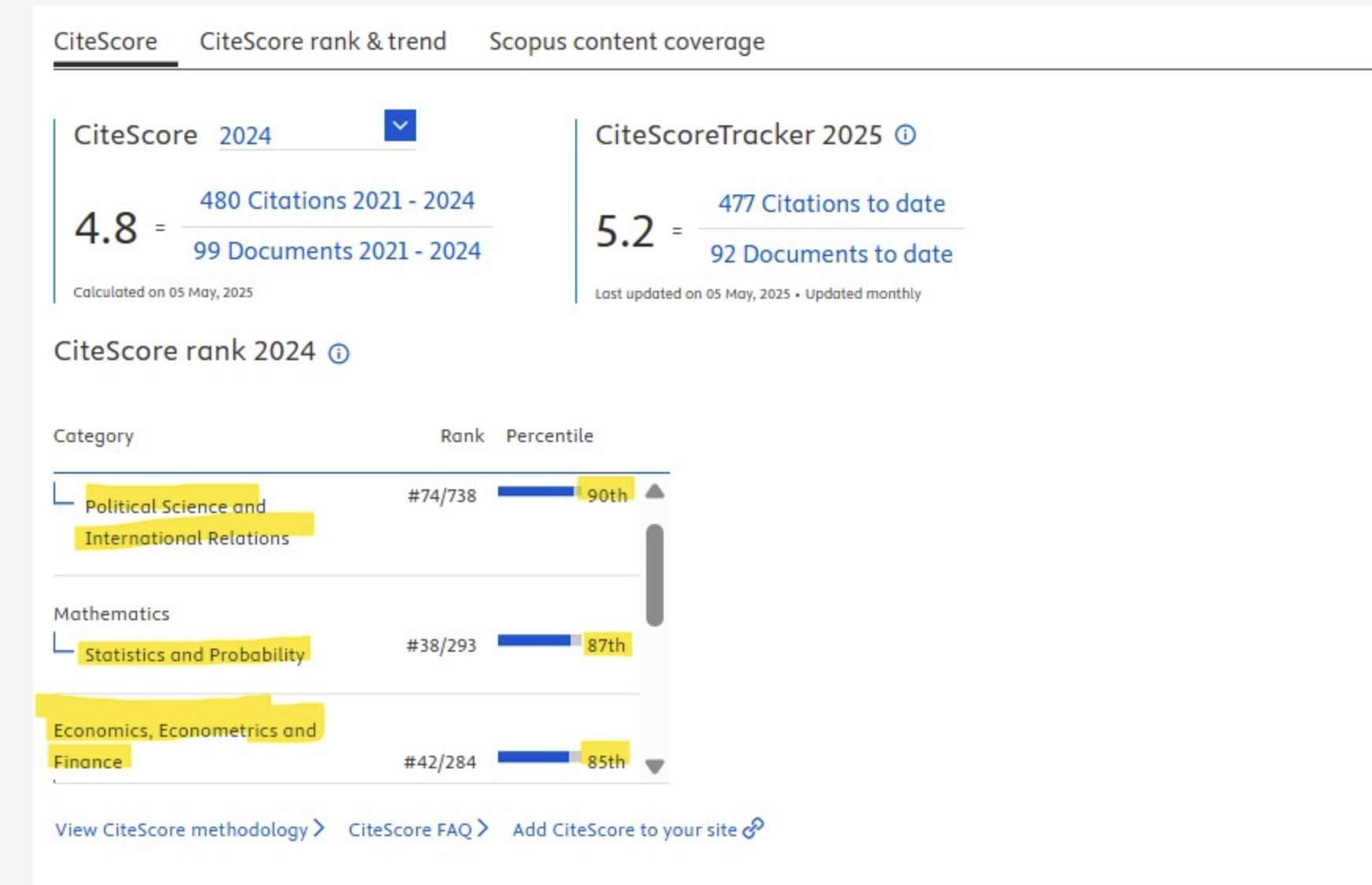The width and height of the screenshot is (1372, 885).
Task: Click the 5.2 CiteScoreTracker value
Action: click(x=625, y=232)
